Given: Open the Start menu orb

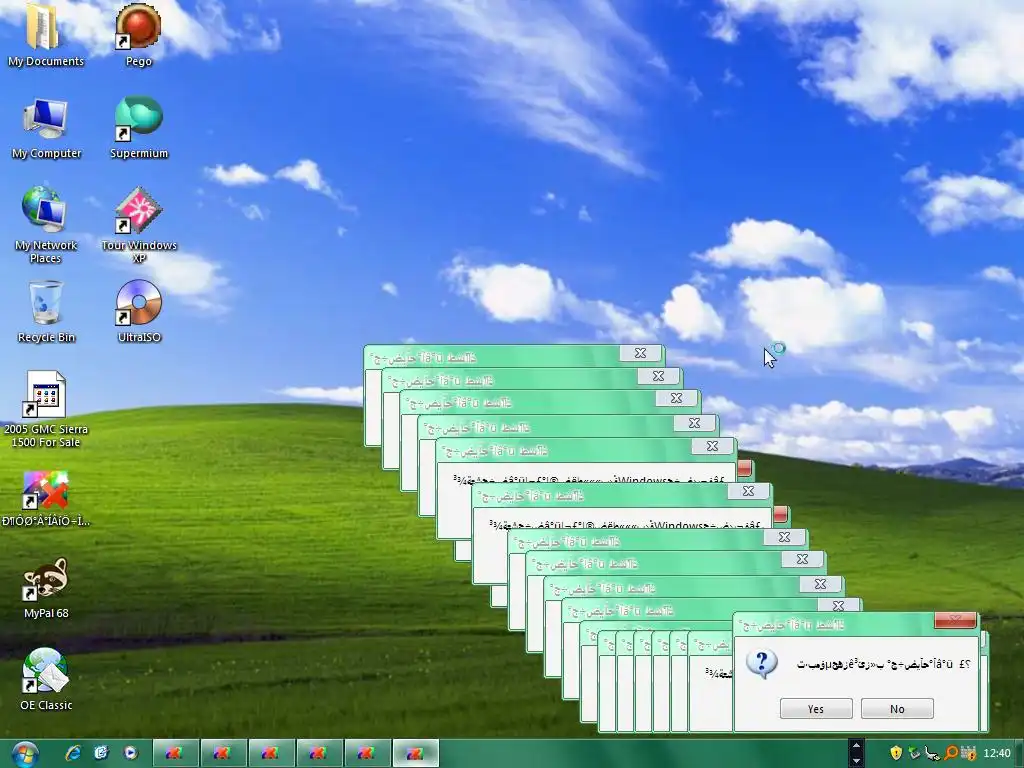Looking at the screenshot, I should (25, 754).
